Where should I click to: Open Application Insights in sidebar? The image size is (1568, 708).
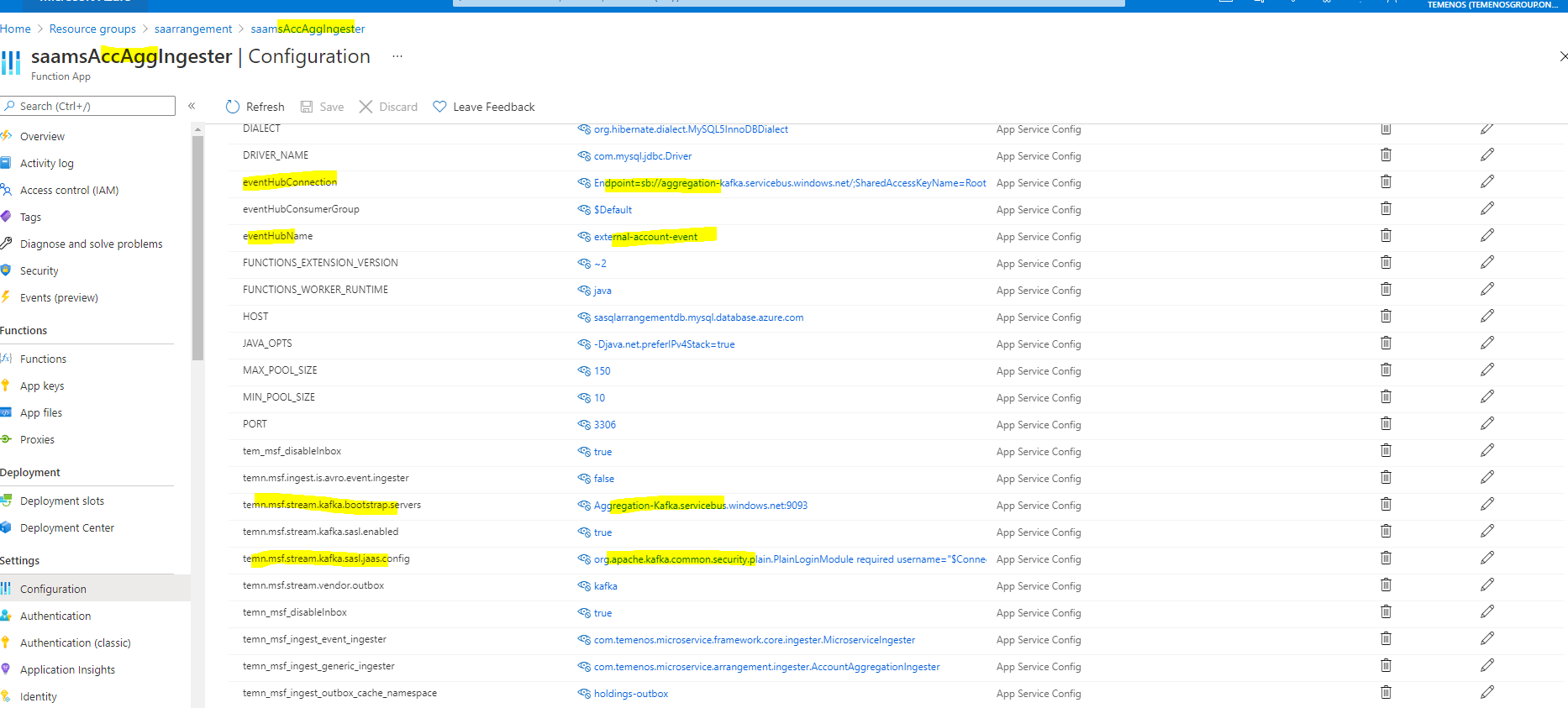pos(67,669)
